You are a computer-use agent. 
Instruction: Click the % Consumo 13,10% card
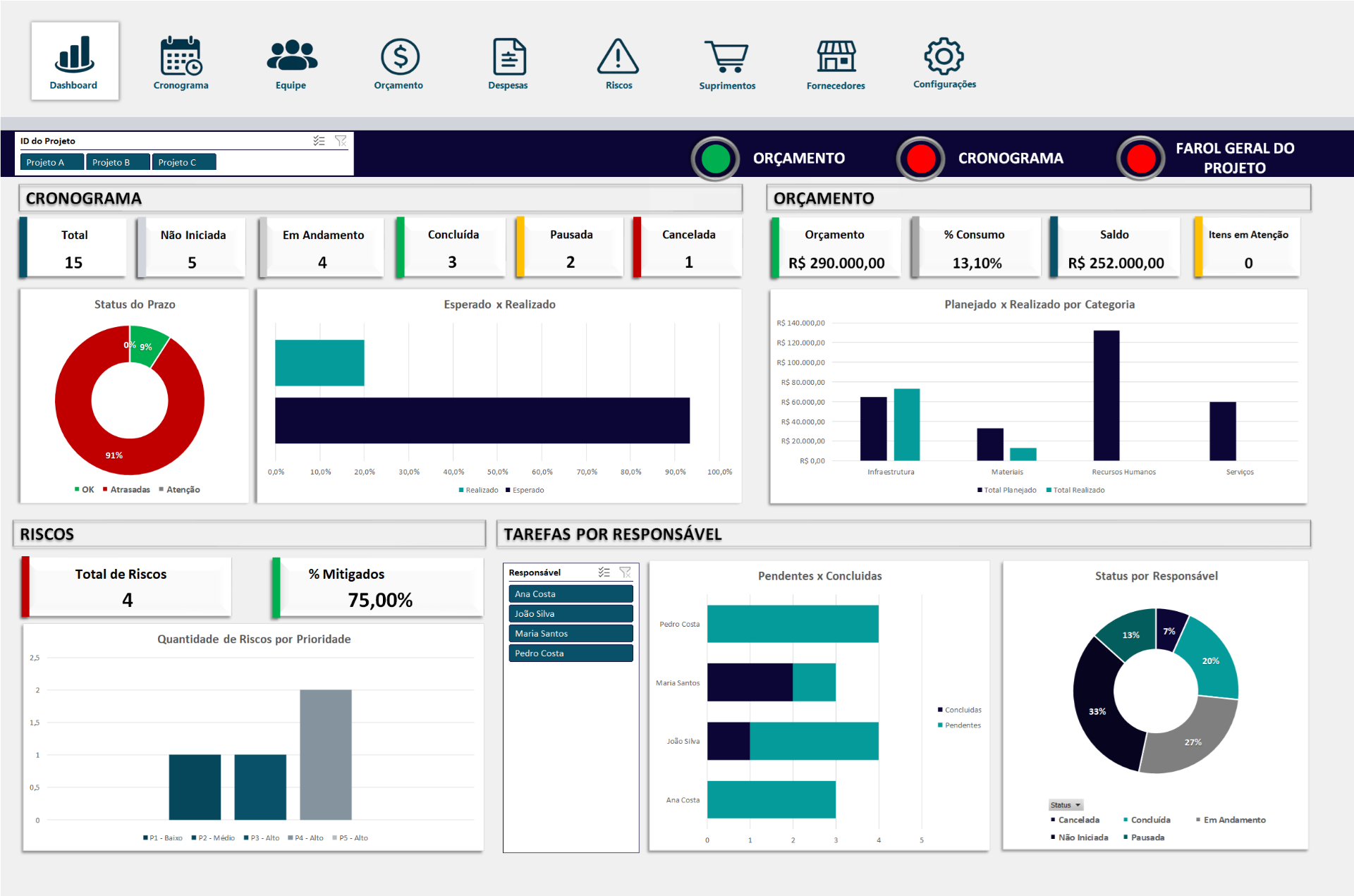click(x=976, y=248)
